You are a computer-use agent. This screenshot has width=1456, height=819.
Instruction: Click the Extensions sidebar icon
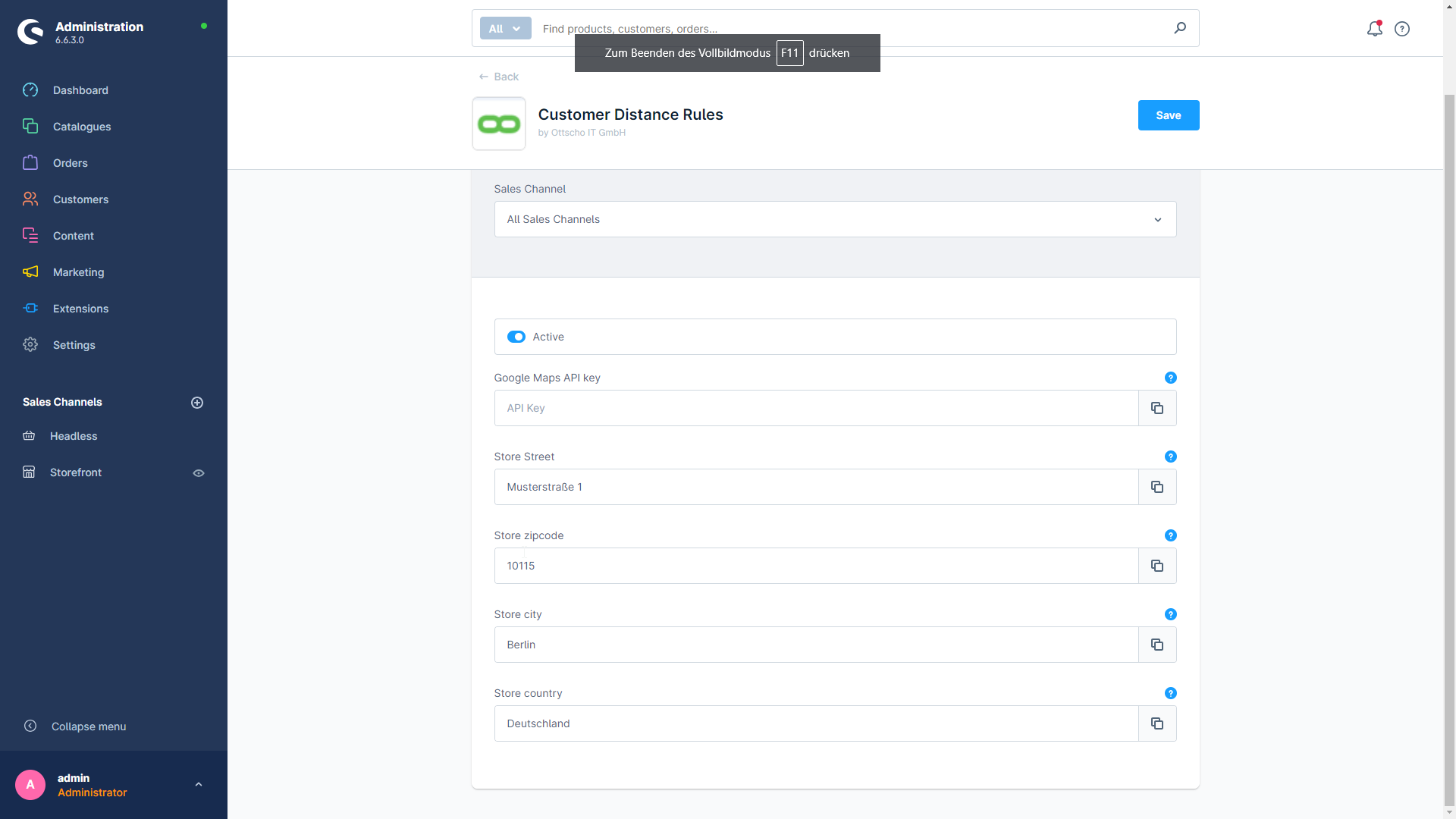(x=31, y=308)
